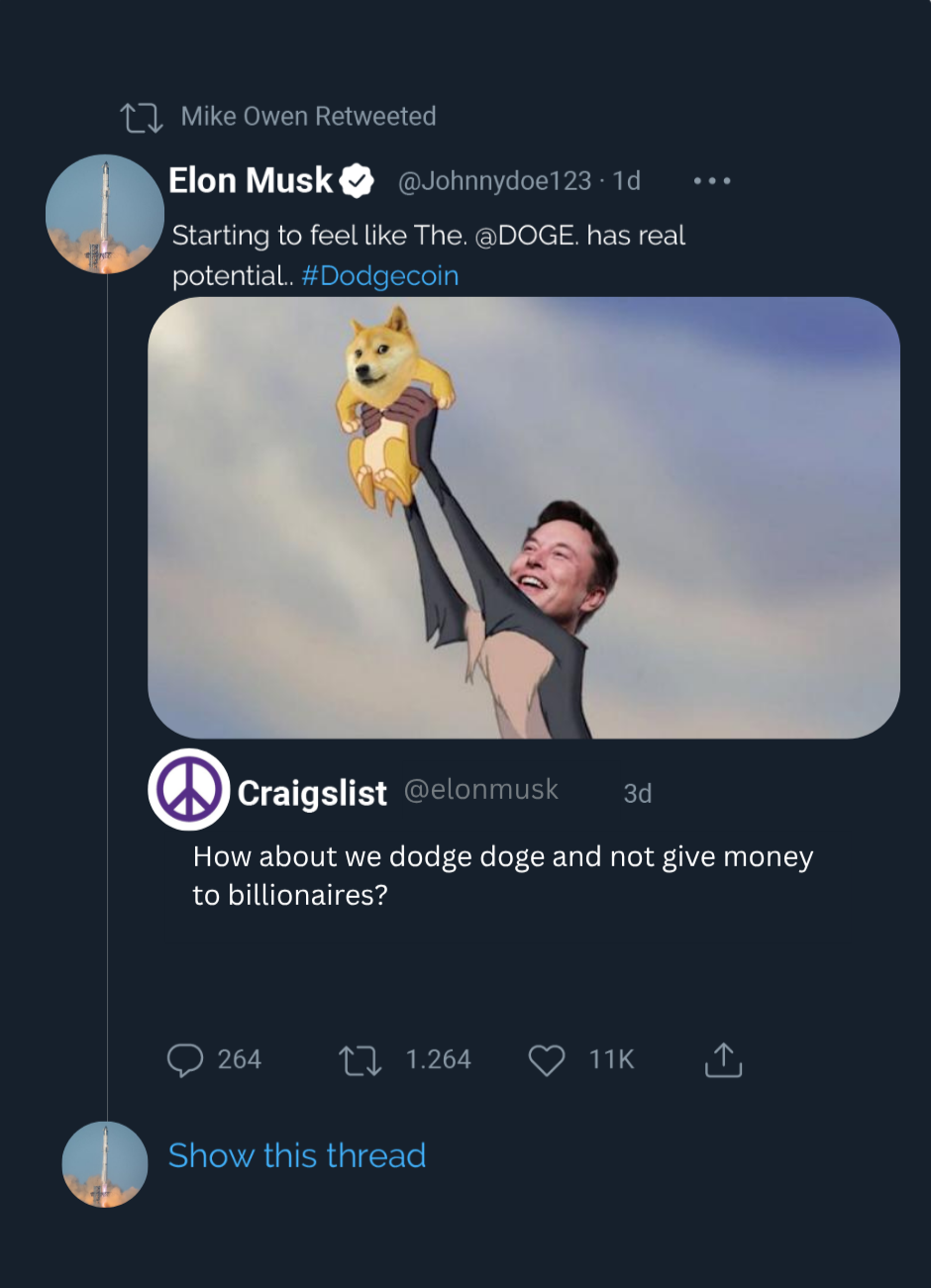Tap the share upload icon
The image size is (931, 1288).
pyautogui.click(x=723, y=1060)
